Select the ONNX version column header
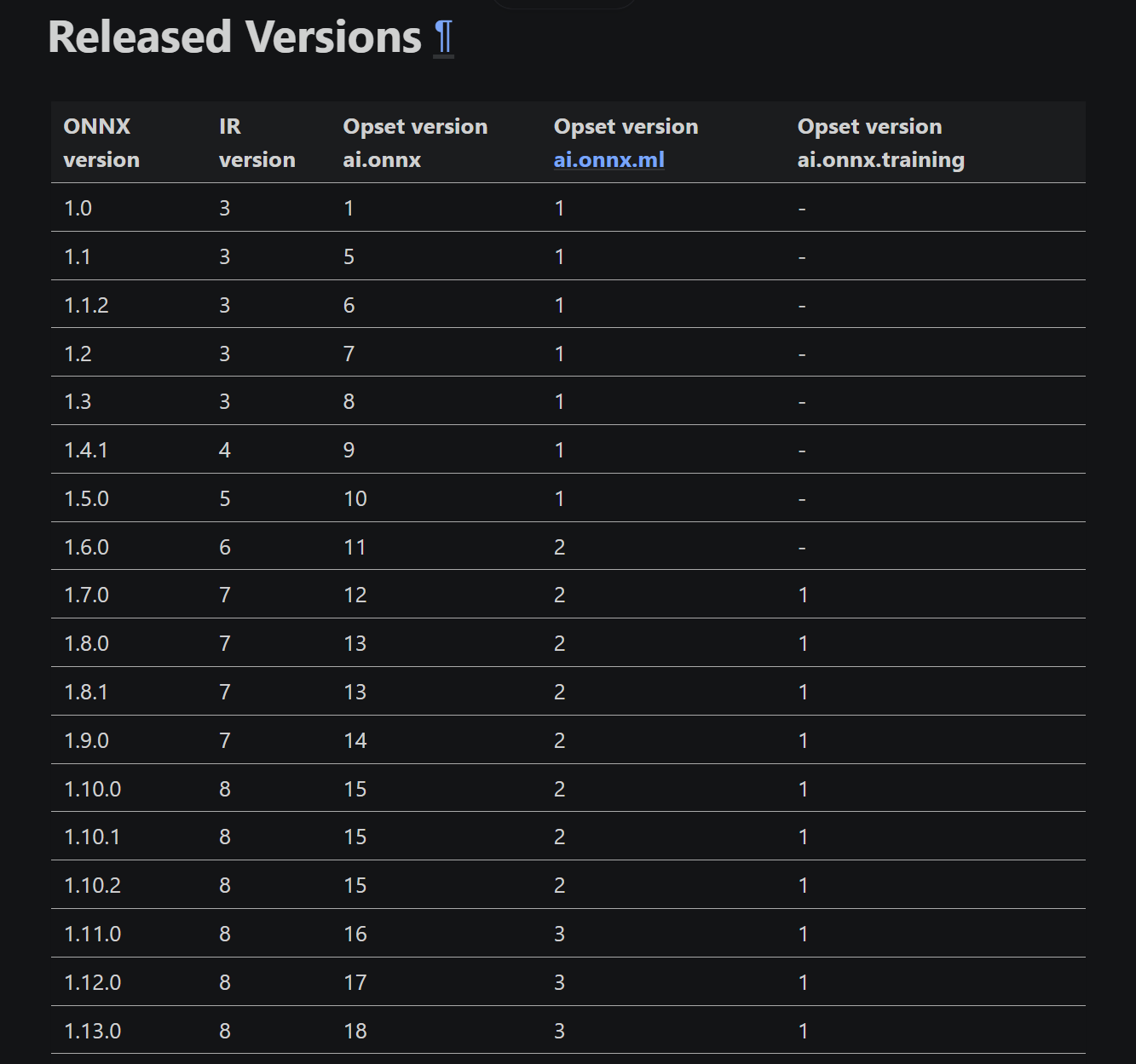This screenshot has height=1064, width=1136. click(x=101, y=142)
